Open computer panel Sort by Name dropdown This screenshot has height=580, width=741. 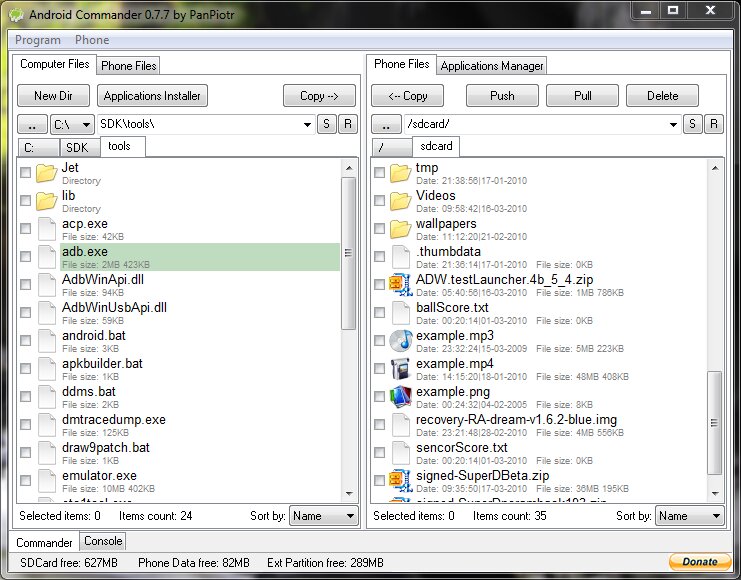pos(324,516)
